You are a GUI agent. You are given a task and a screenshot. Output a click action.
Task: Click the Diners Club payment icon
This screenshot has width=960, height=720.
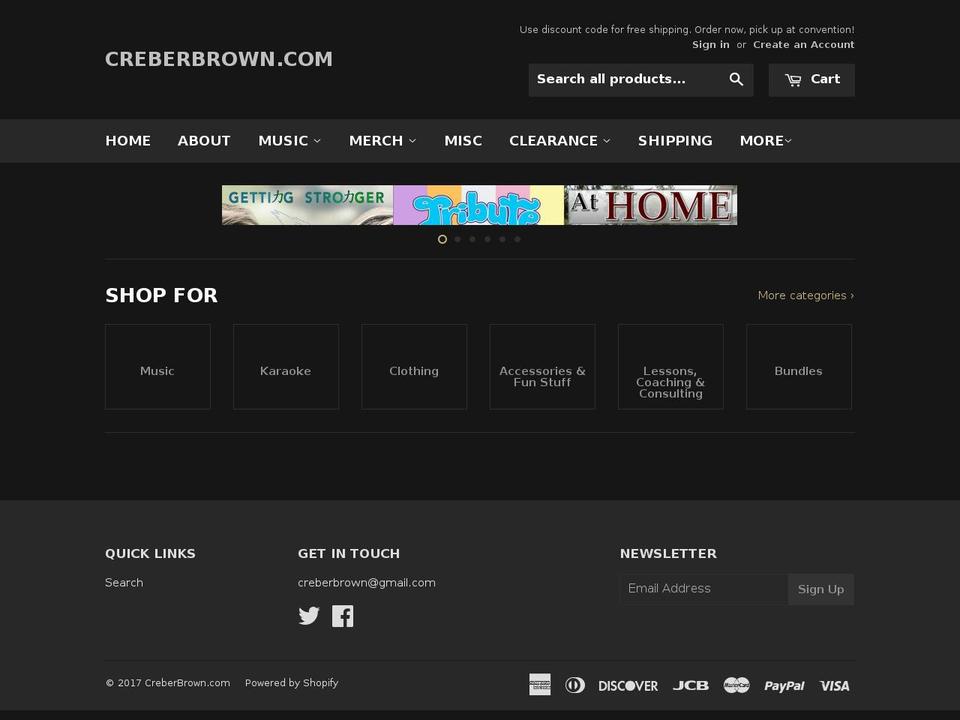click(x=574, y=685)
